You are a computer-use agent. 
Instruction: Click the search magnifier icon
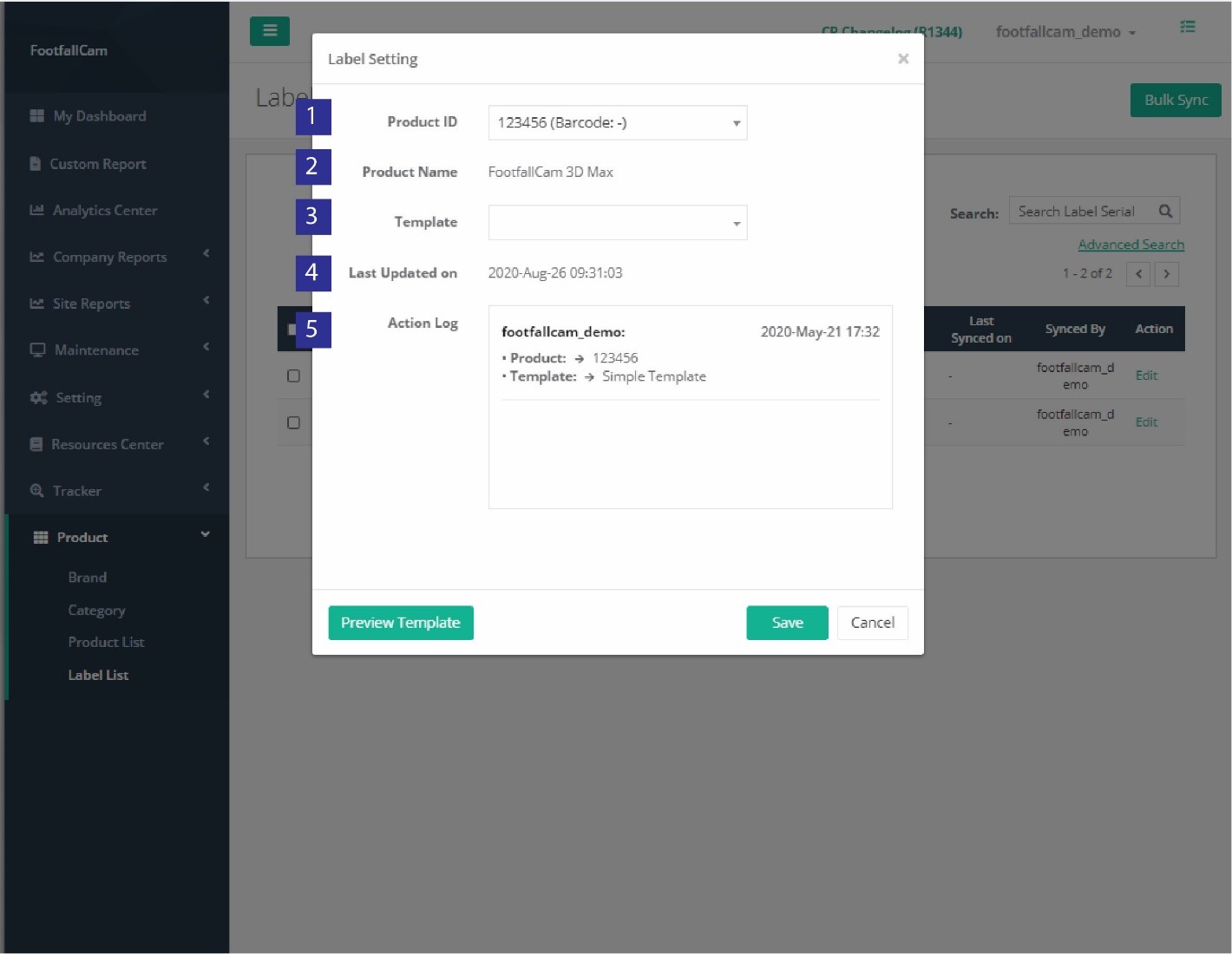click(1165, 211)
